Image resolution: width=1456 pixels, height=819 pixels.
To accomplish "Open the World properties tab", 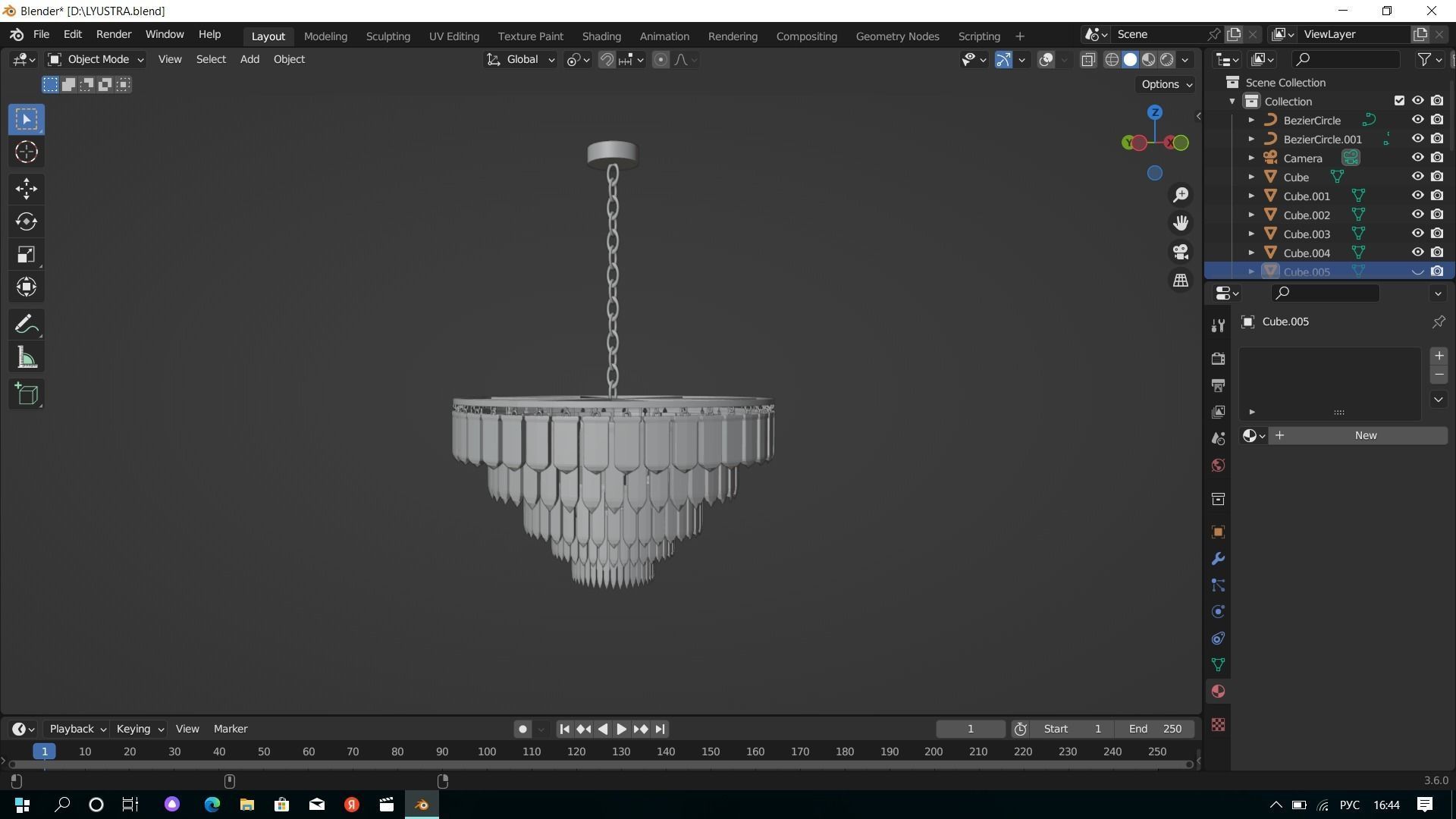I will 1218,466.
